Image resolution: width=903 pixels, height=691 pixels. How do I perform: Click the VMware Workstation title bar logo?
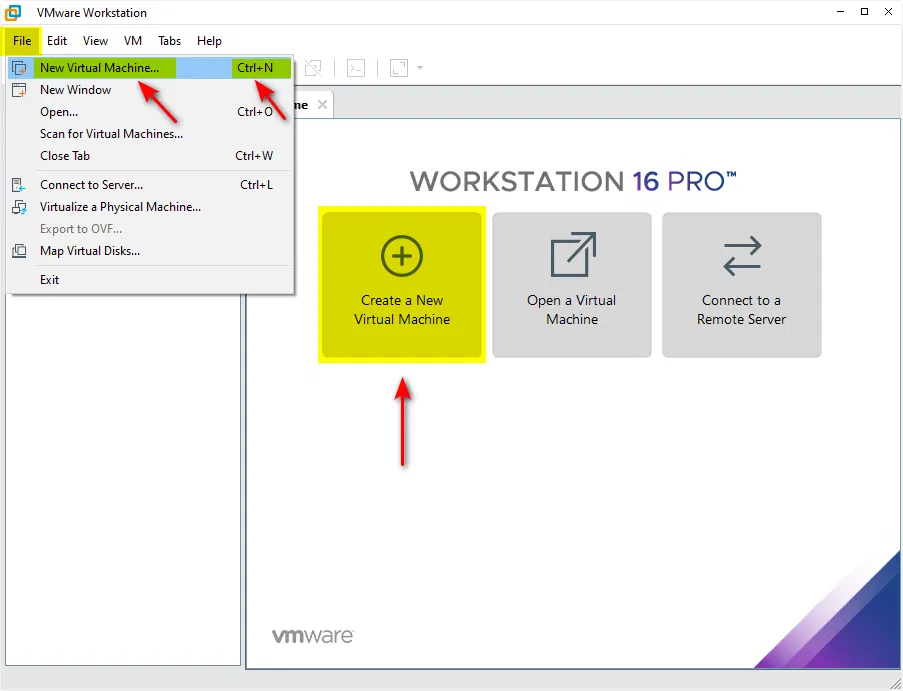[13, 12]
